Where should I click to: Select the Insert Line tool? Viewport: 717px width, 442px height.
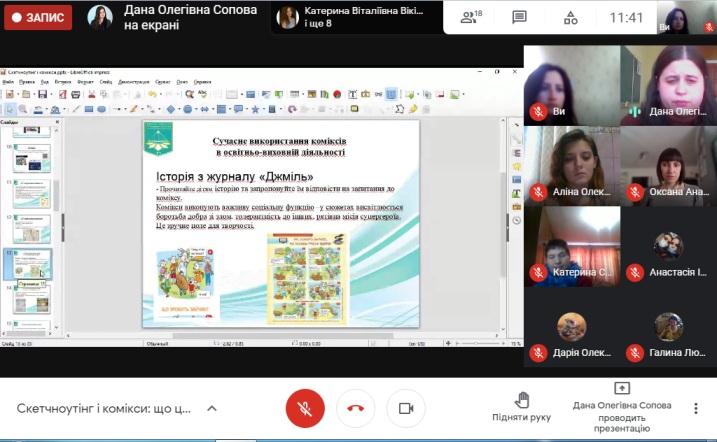tap(76, 109)
